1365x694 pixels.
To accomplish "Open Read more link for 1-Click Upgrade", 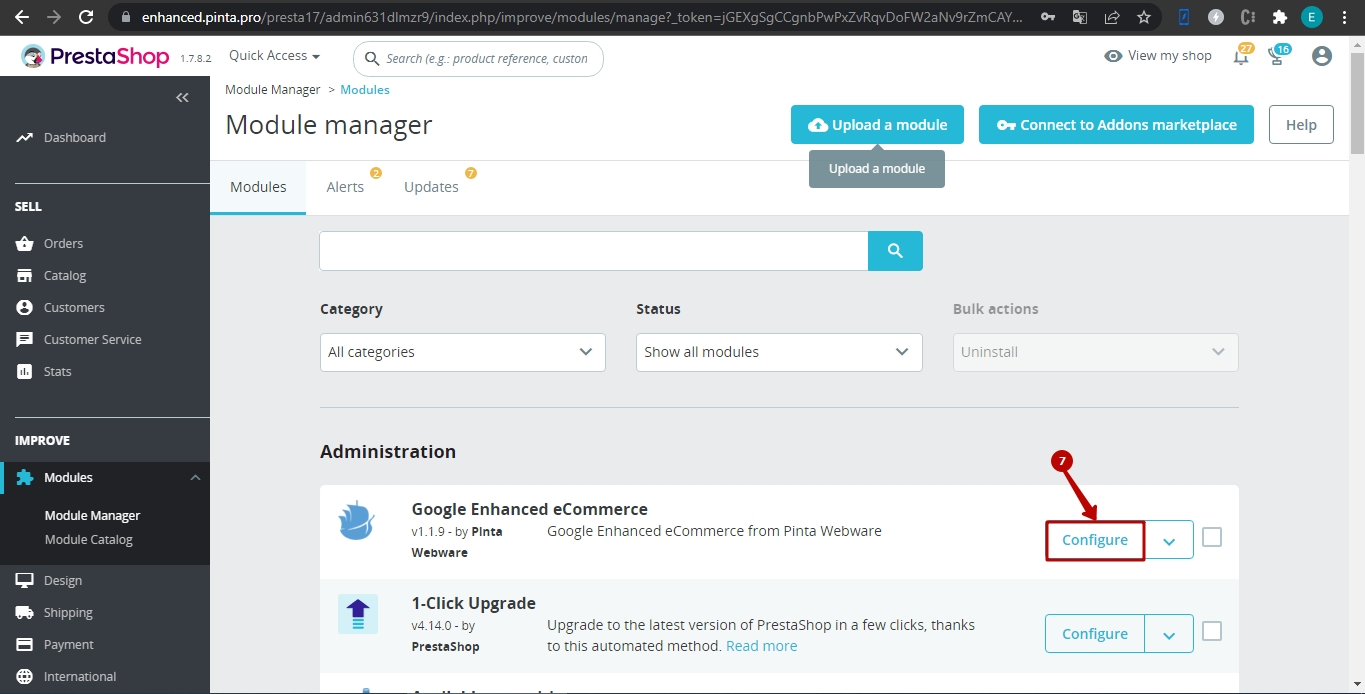I will pyautogui.click(x=761, y=646).
